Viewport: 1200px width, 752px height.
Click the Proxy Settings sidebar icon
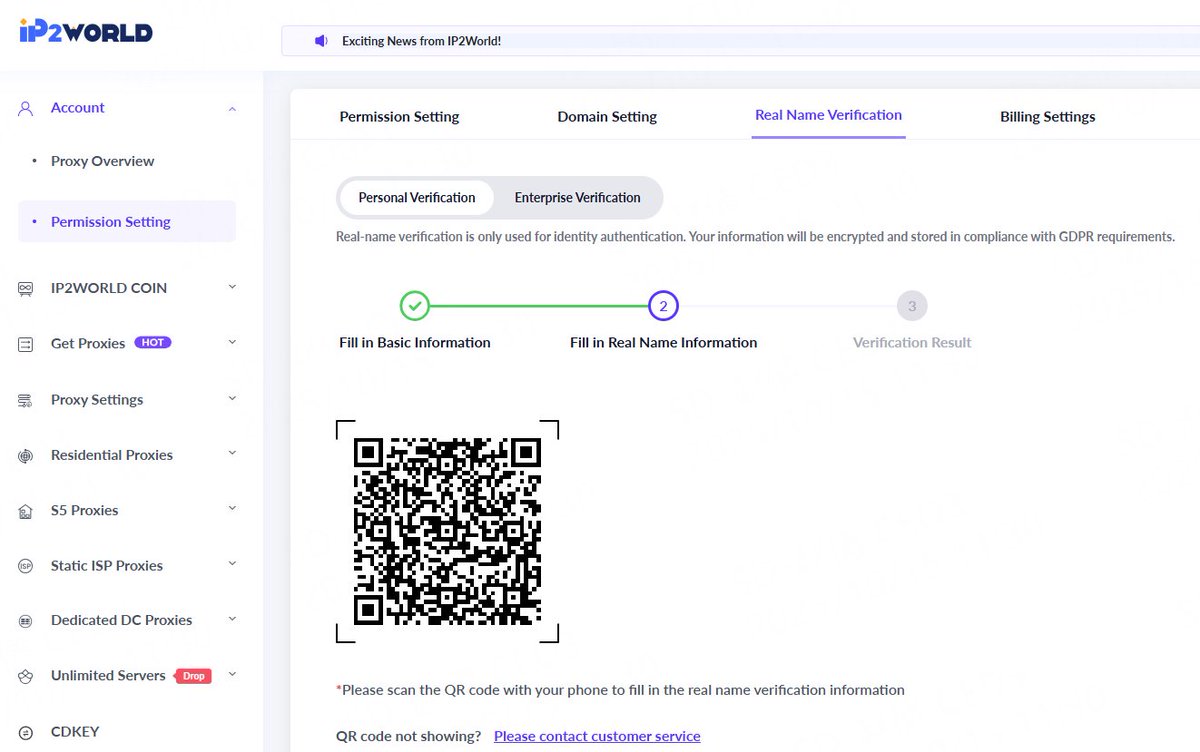(26, 400)
